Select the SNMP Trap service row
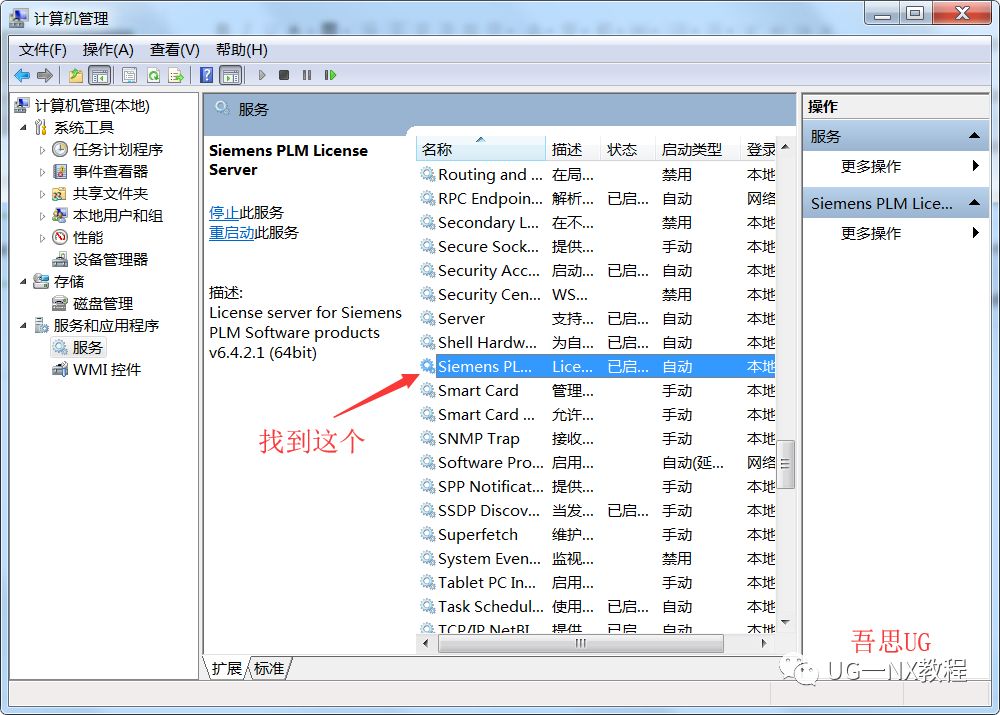1000x715 pixels. coord(596,439)
